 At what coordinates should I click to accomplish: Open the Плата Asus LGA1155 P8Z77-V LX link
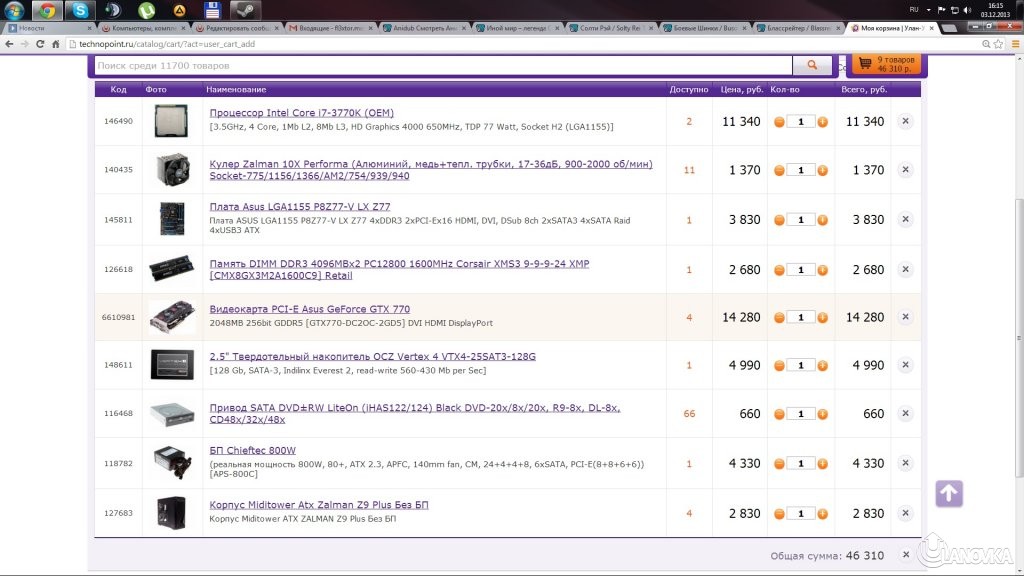(x=299, y=207)
